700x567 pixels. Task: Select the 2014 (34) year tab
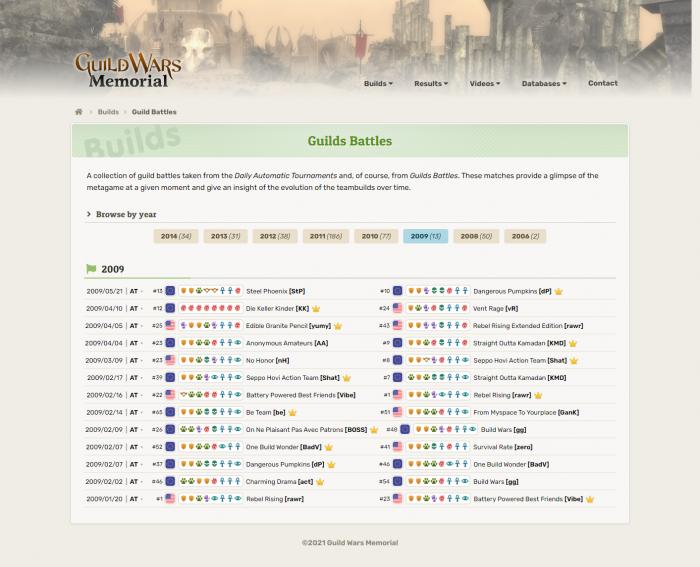point(176,236)
